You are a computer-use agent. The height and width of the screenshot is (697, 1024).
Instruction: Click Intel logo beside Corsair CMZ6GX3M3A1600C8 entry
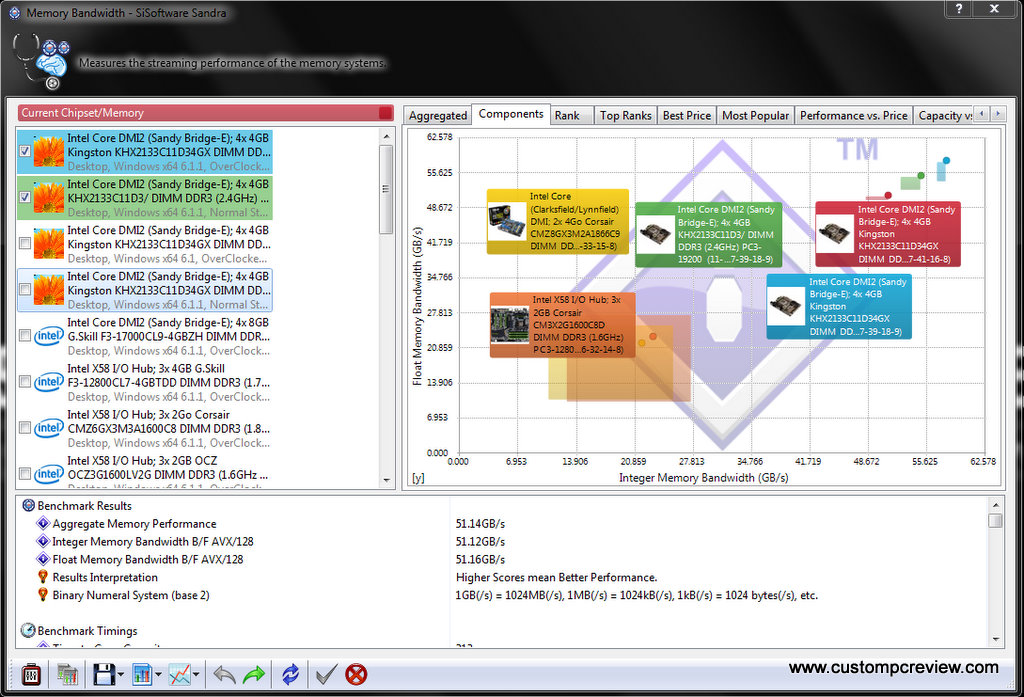pos(49,429)
